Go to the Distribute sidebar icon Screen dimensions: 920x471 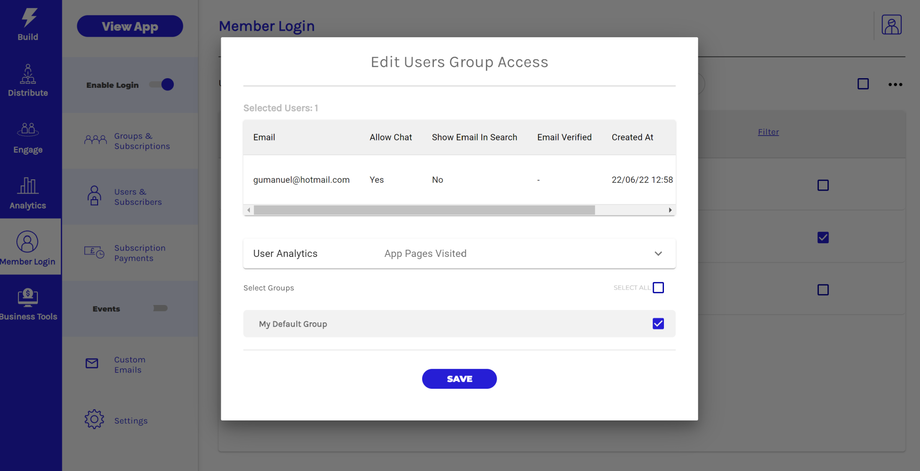28,76
